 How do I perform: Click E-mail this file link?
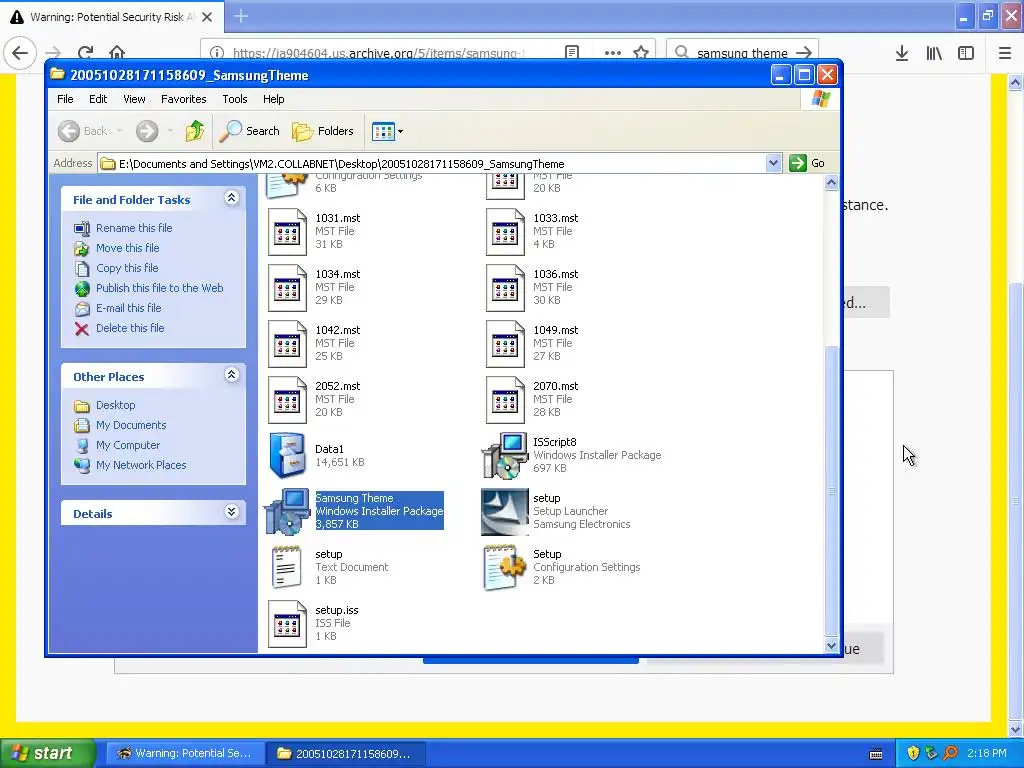pyautogui.click(x=129, y=308)
